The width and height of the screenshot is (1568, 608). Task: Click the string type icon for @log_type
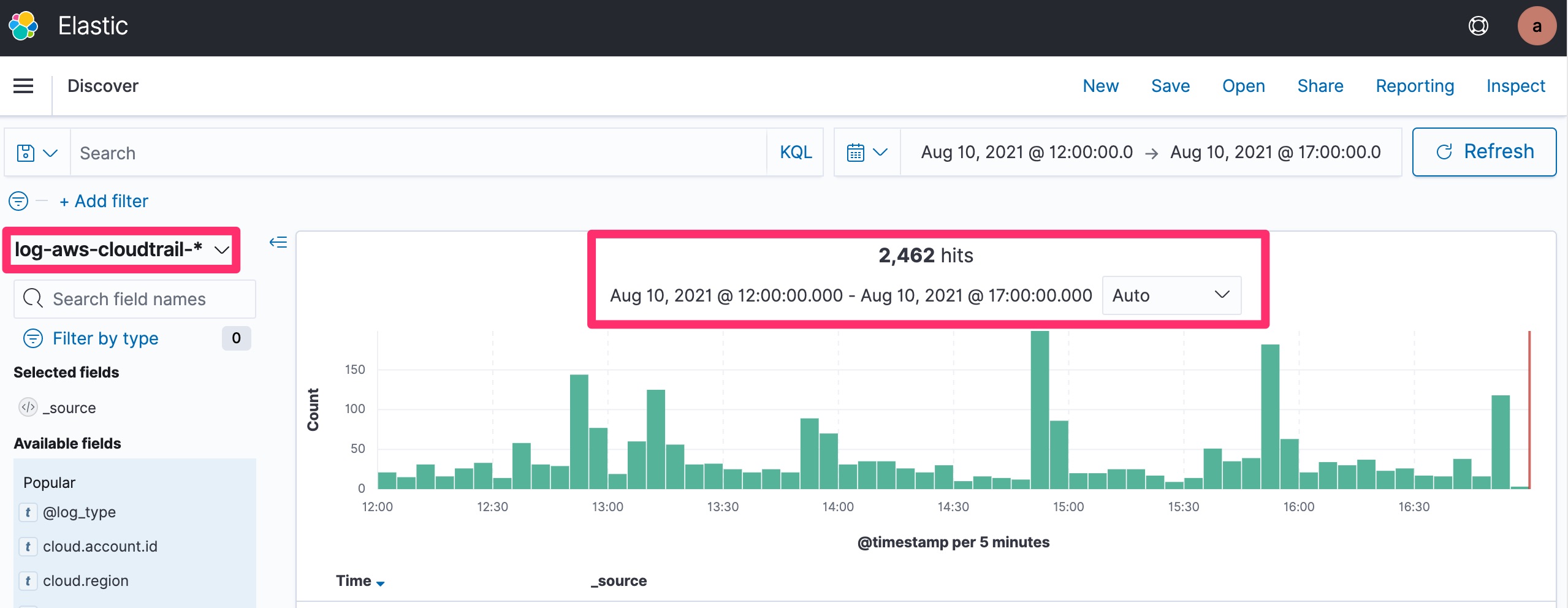(x=28, y=512)
